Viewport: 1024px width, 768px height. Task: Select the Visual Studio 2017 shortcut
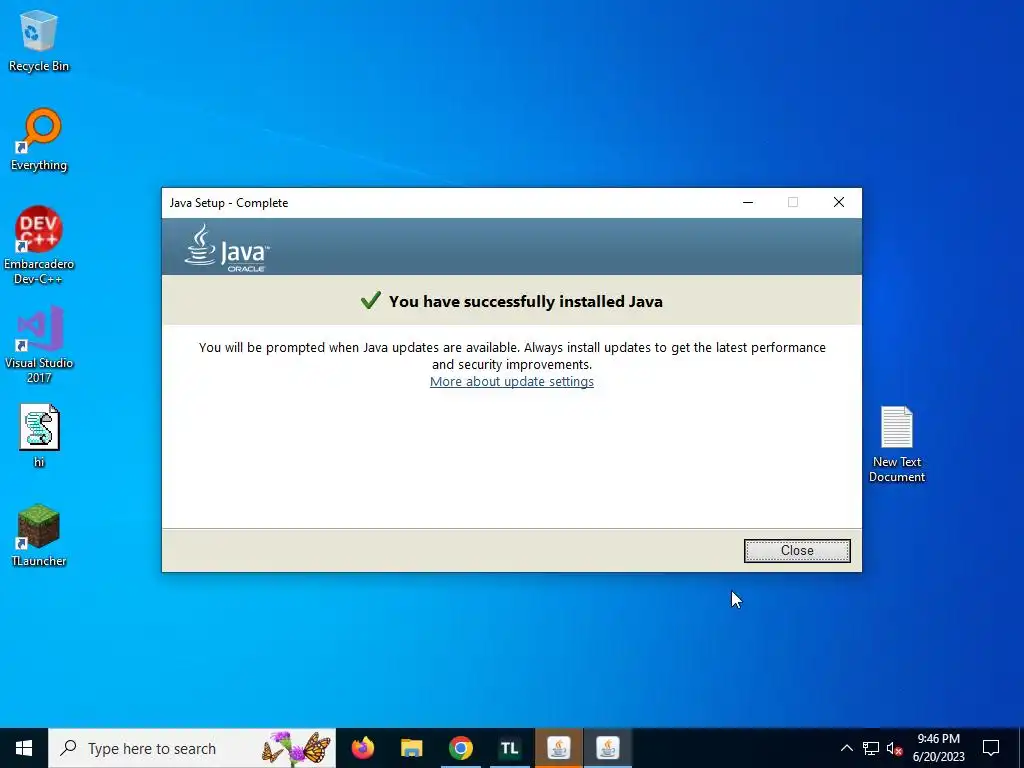point(39,344)
